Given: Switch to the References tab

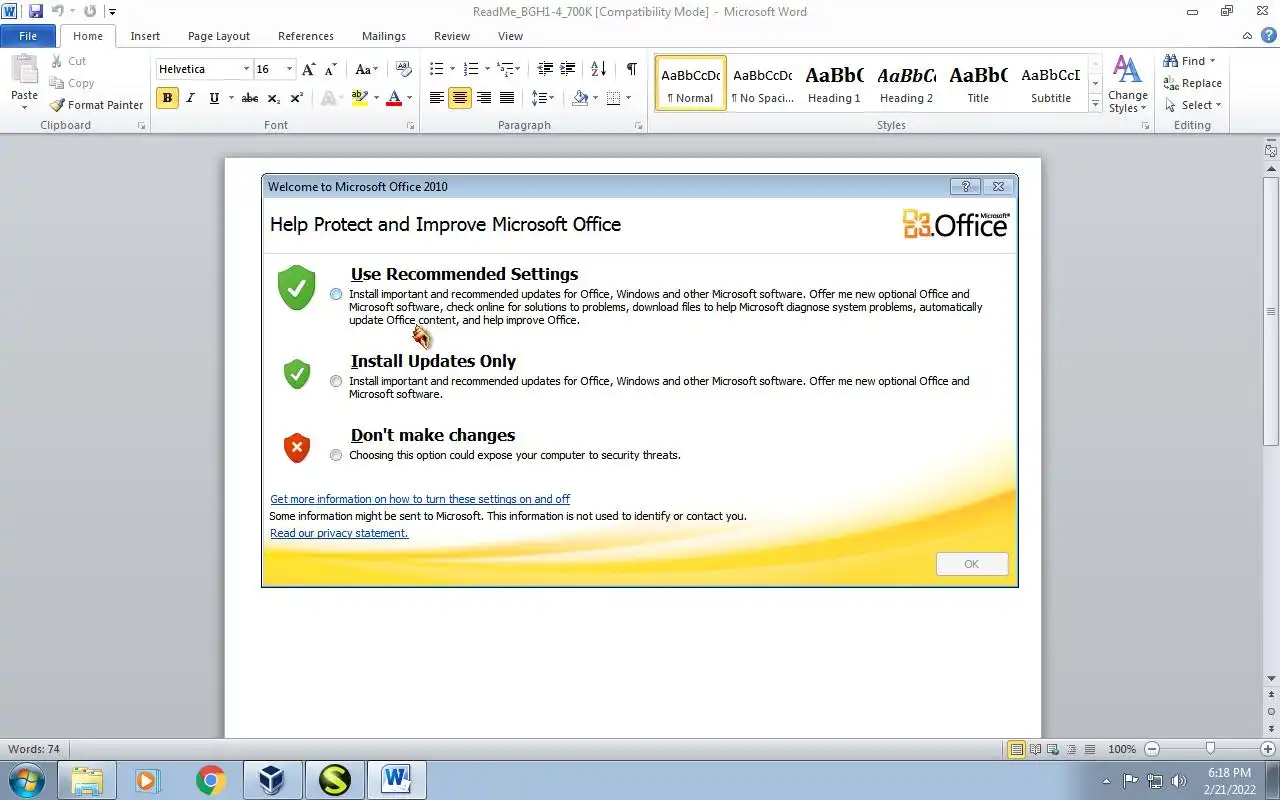Looking at the screenshot, I should (306, 36).
